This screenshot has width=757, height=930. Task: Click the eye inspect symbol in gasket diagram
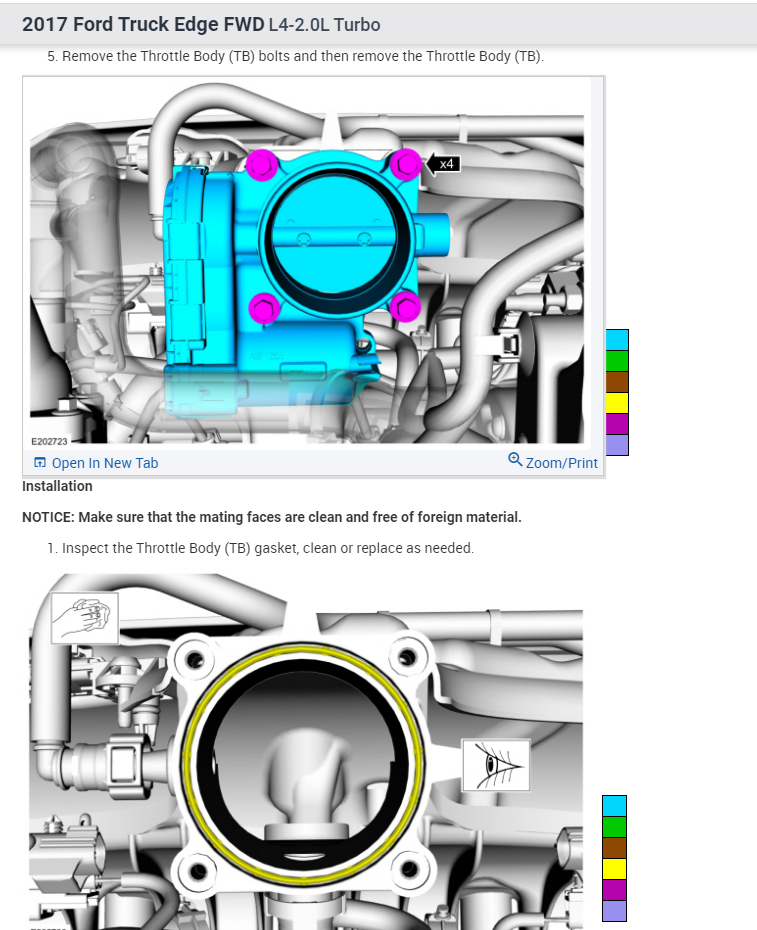(496, 765)
